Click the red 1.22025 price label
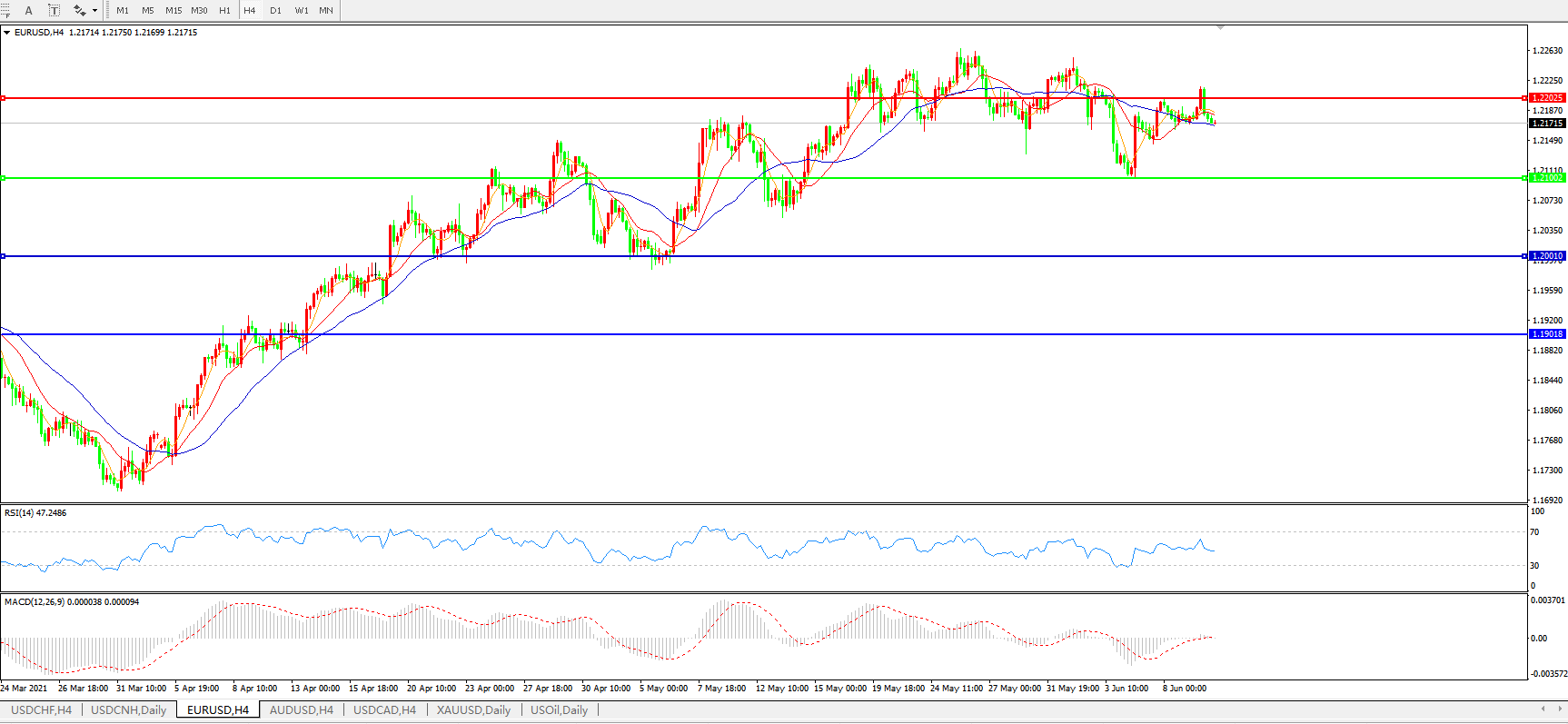Viewport: 1568px width, 724px height. 1547,98
